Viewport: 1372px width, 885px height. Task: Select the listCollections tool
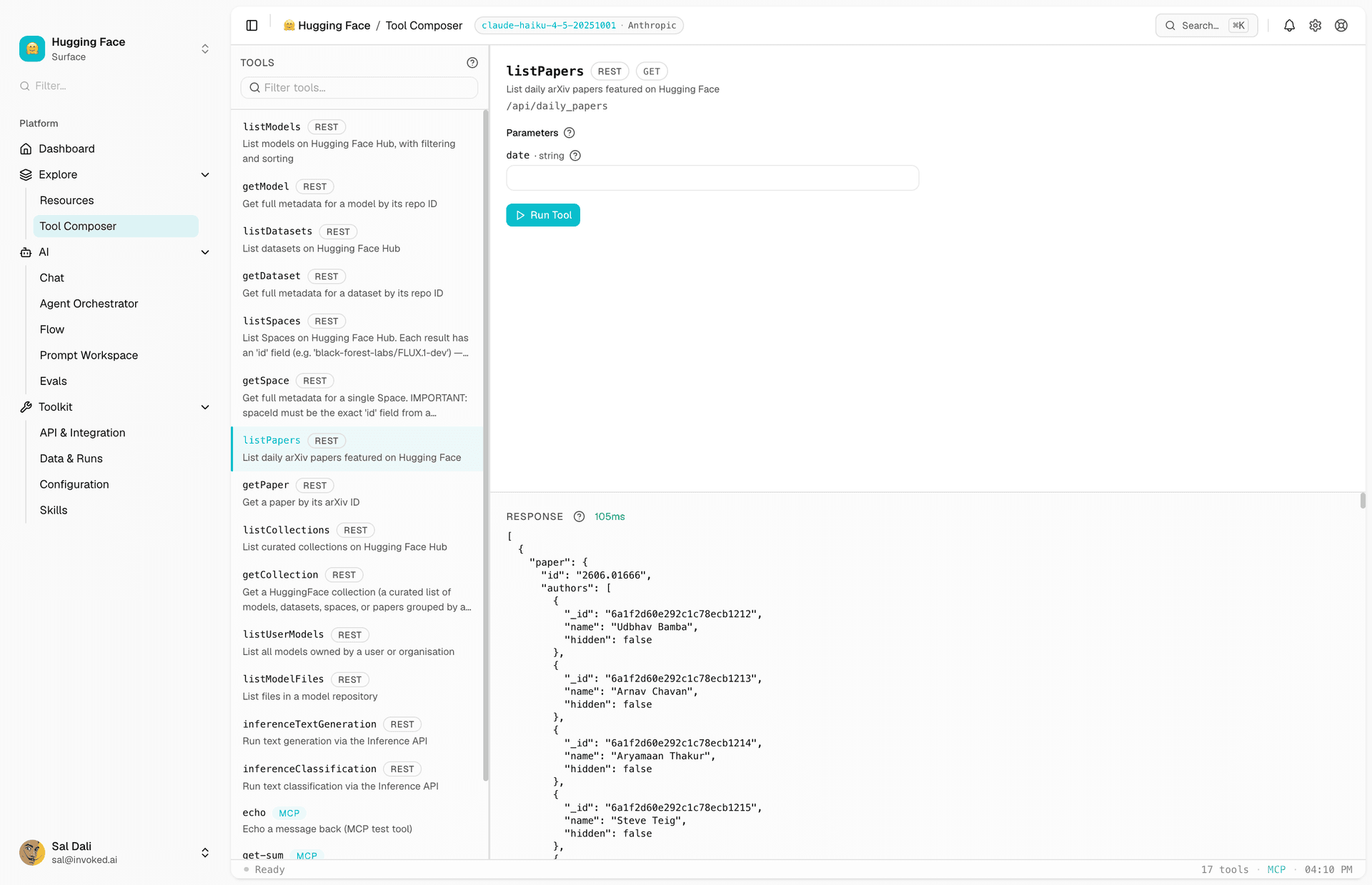coord(357,539)
